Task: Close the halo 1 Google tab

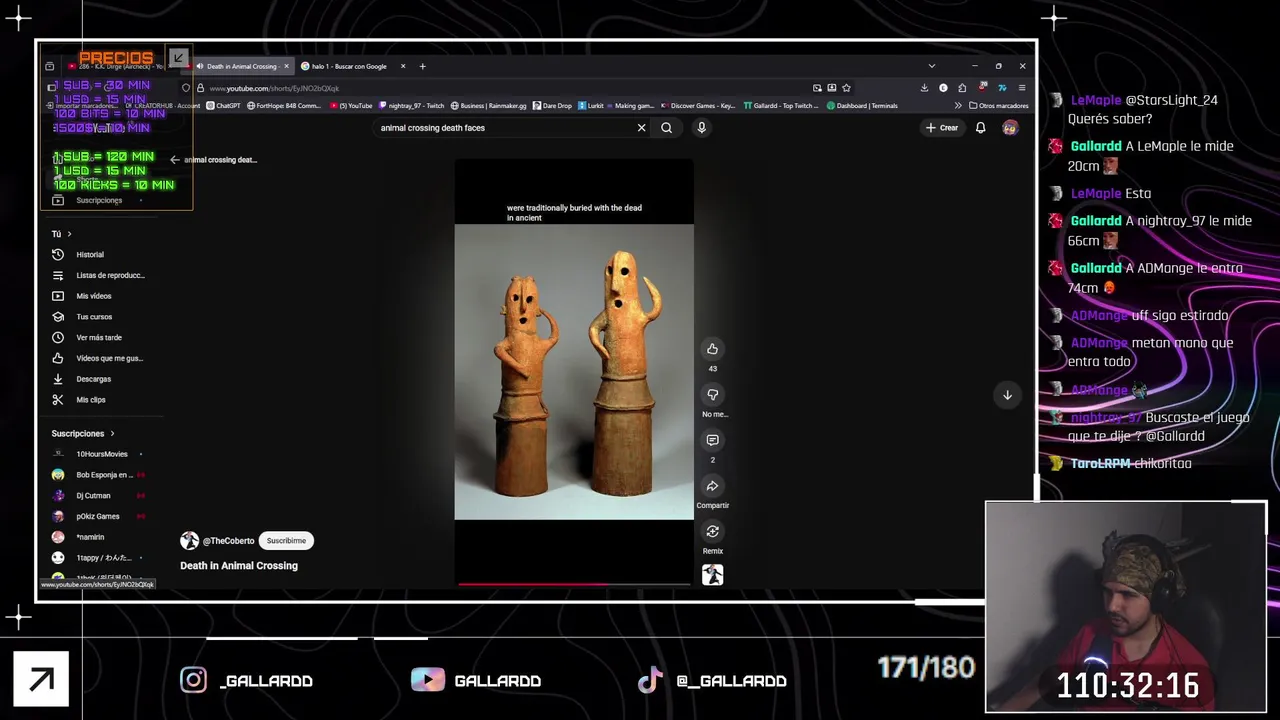Action: [x=403, y=66]
